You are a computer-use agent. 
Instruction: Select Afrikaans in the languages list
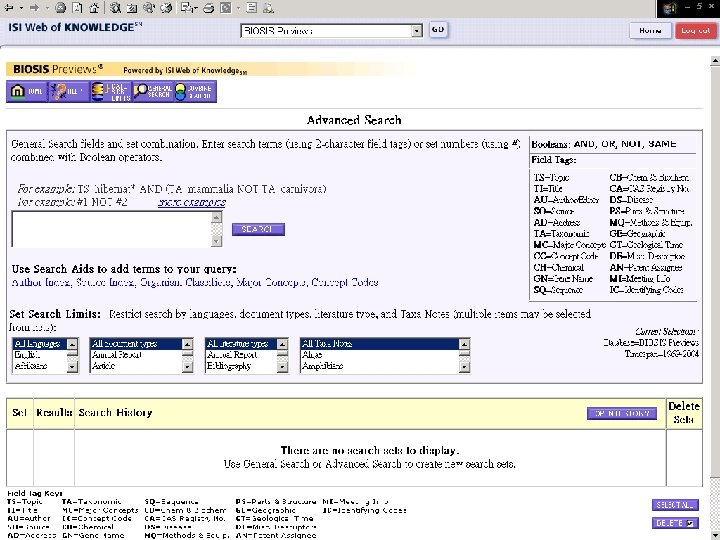[x=39, y=366]
